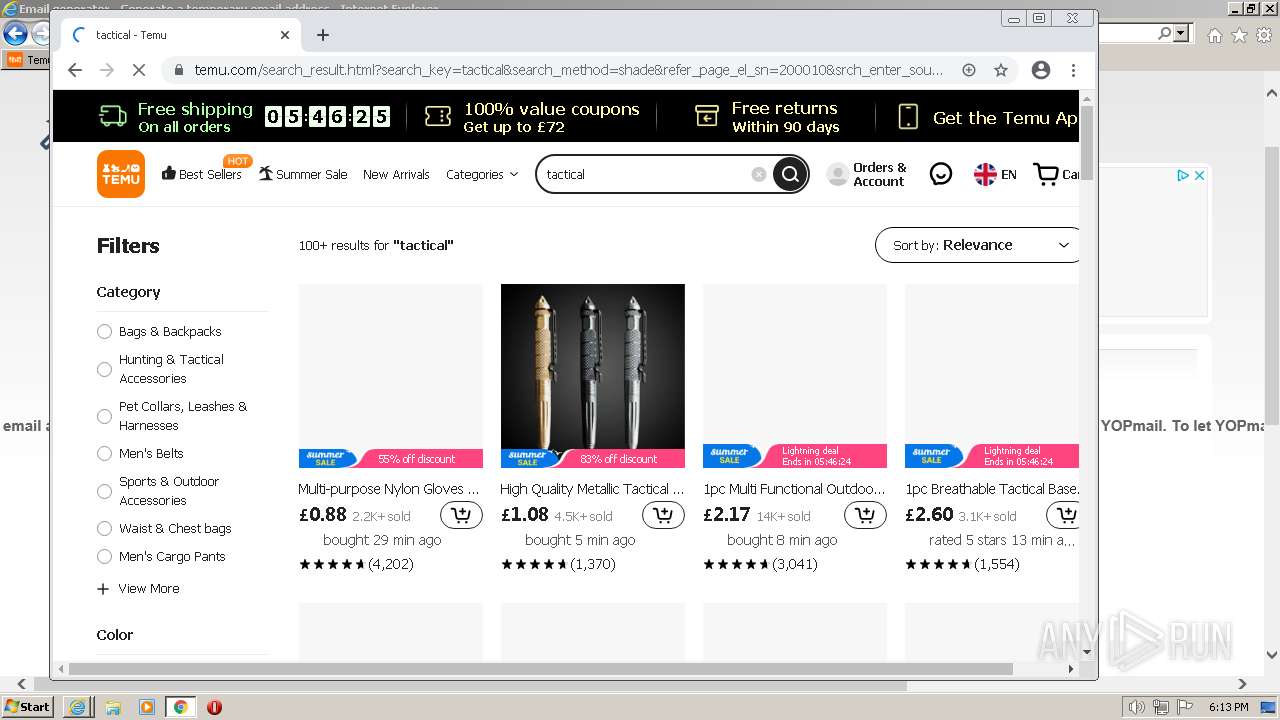Open the Orders & Account profile icon
The width and height of the screenshot is (1280, 720).
click(x=838, y=175)
